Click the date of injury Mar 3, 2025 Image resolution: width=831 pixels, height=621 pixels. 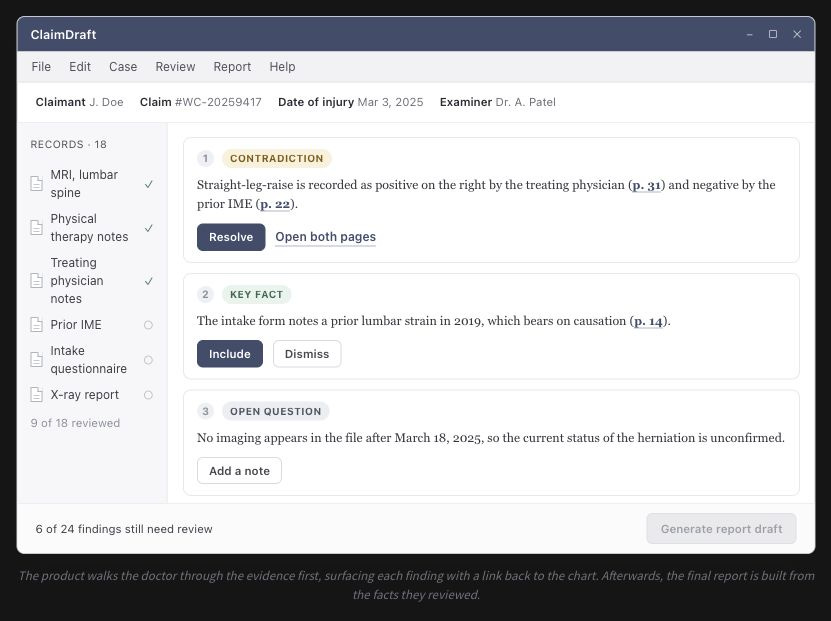(x=391, y=102)
